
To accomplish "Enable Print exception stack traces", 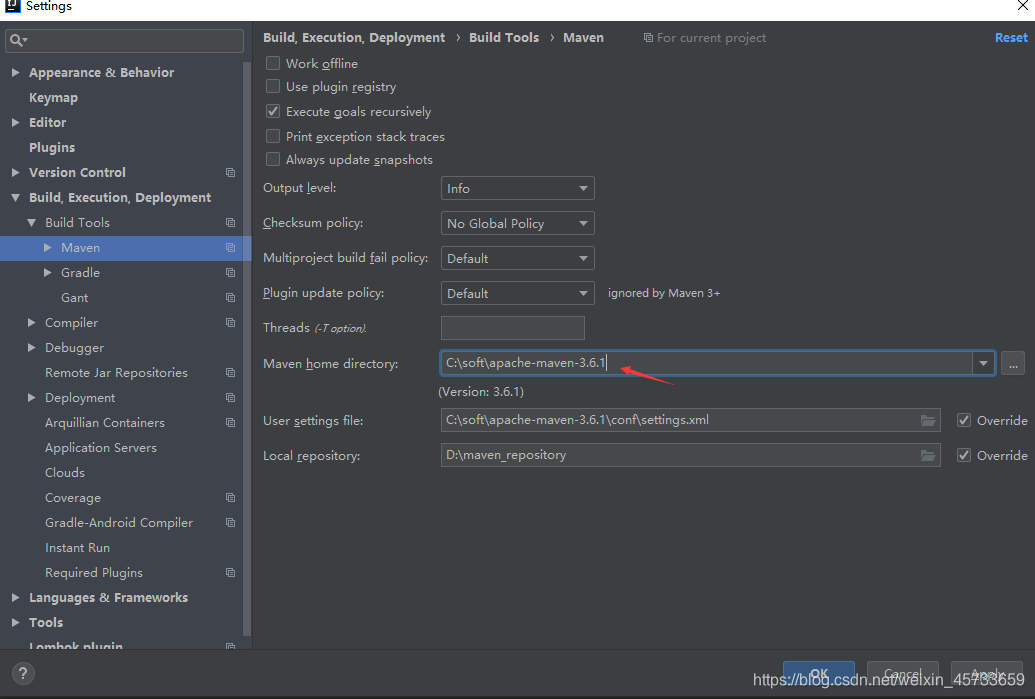I will pos(273,137).
